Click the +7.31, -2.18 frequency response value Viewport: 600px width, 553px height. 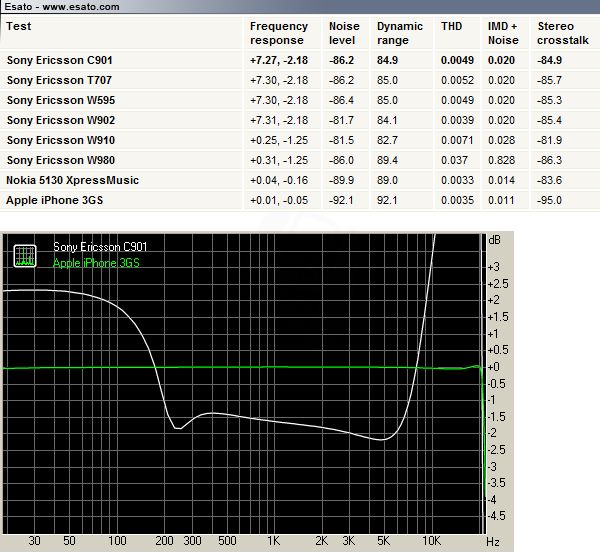(x=279, y=120)
